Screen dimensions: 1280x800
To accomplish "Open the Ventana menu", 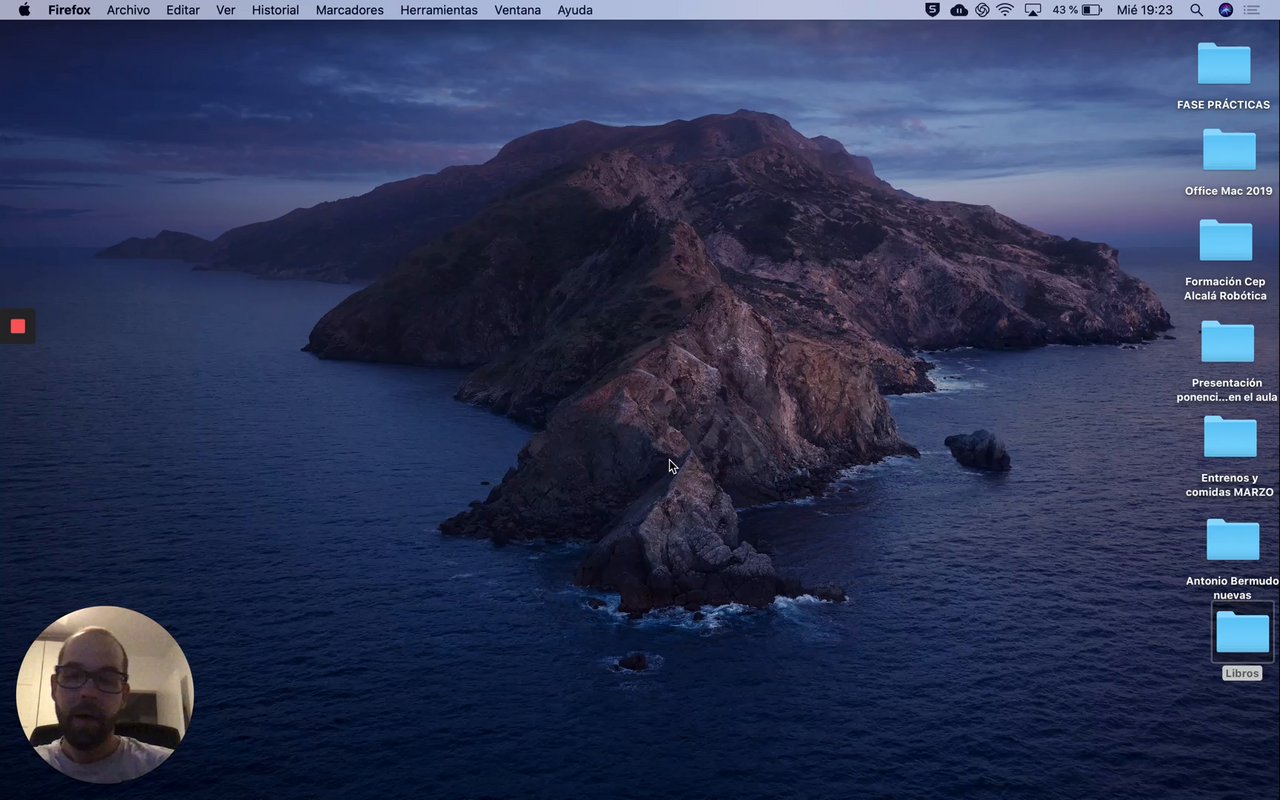I will click(517, 10).
